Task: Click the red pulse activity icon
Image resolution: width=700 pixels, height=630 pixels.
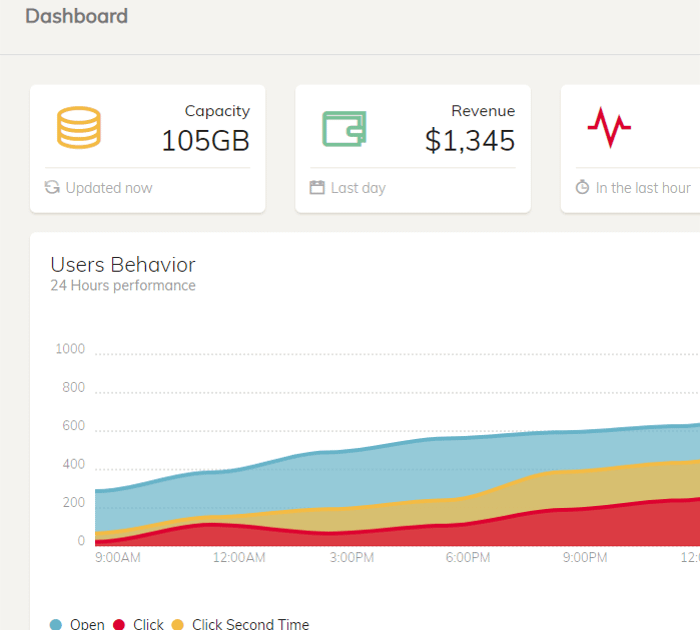Action: coord(609,127)
